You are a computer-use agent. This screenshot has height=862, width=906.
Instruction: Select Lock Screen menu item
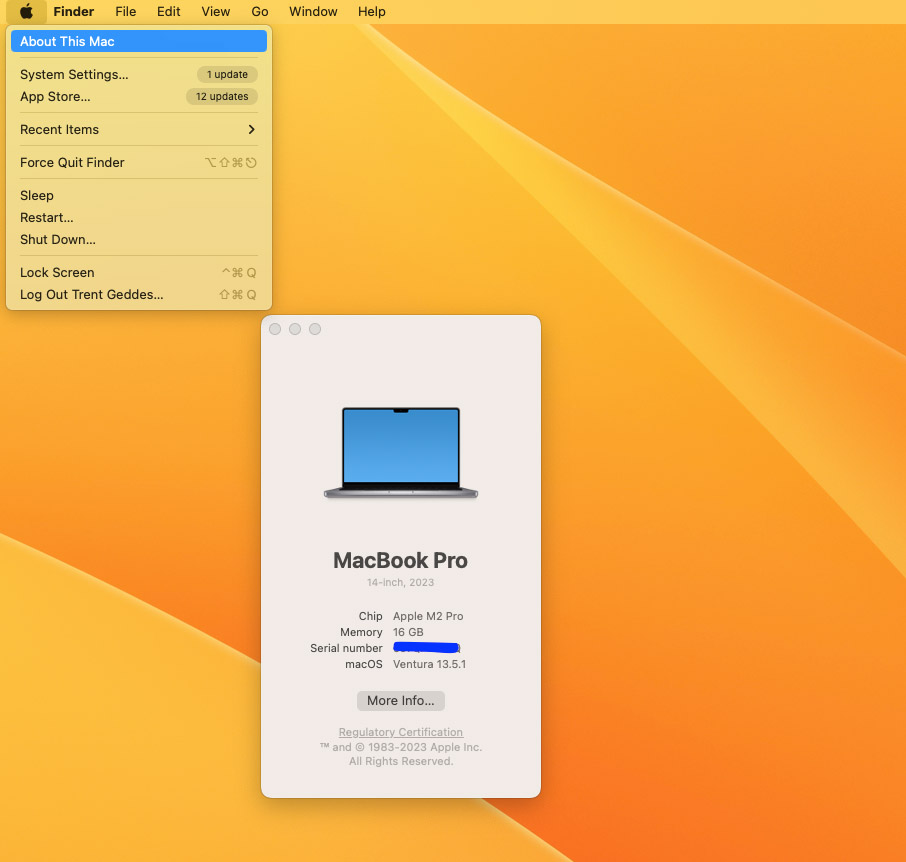pyautogui.click(x=139, y=272)
